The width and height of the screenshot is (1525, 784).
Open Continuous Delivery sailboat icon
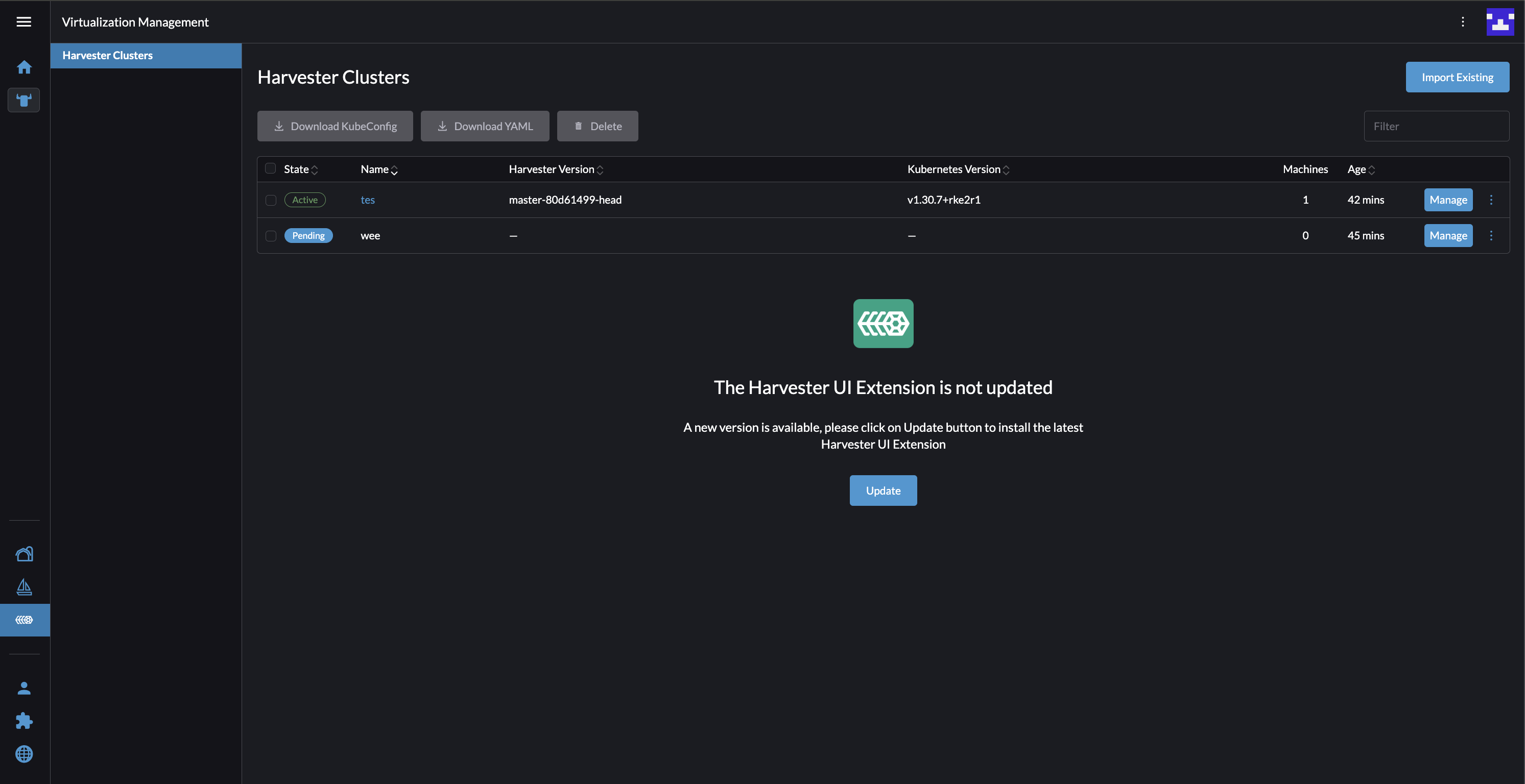pyautogui.click(x=25, y=587)
